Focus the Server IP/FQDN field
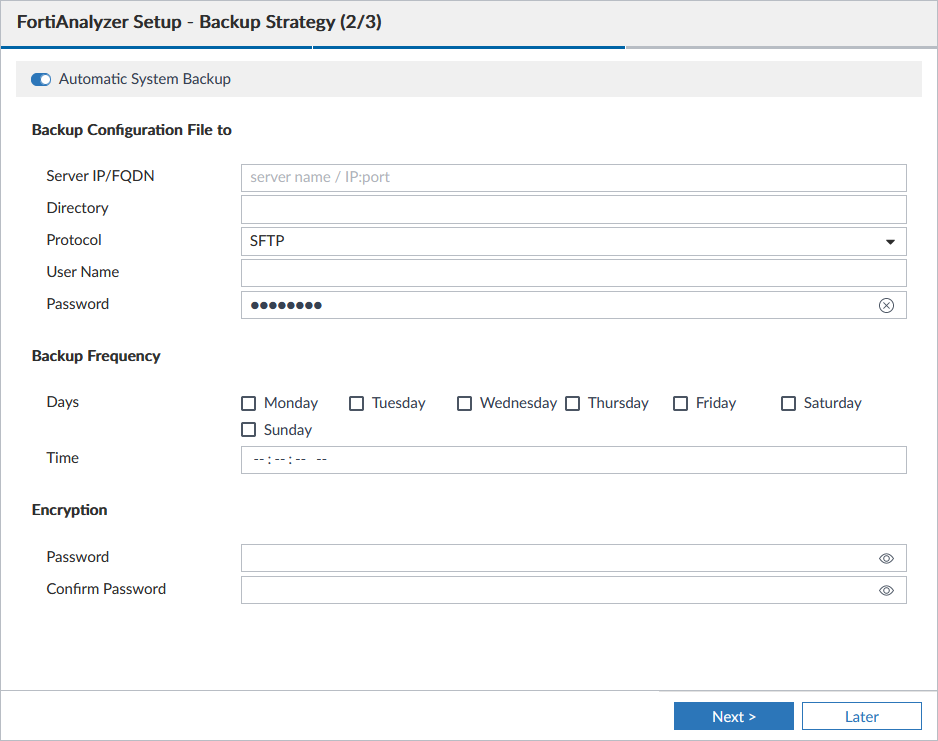The height and width of the screenshot is (741, 938). tap(573, 178)
